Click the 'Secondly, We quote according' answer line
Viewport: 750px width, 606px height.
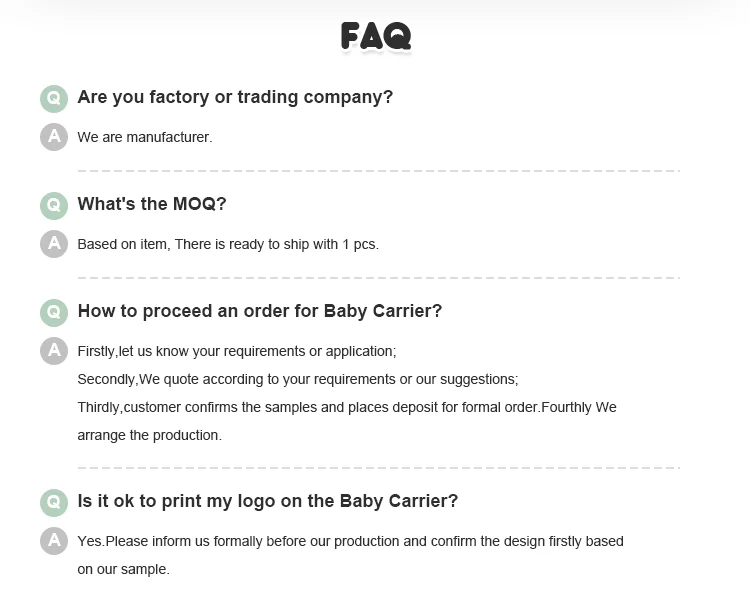[298, 379]
